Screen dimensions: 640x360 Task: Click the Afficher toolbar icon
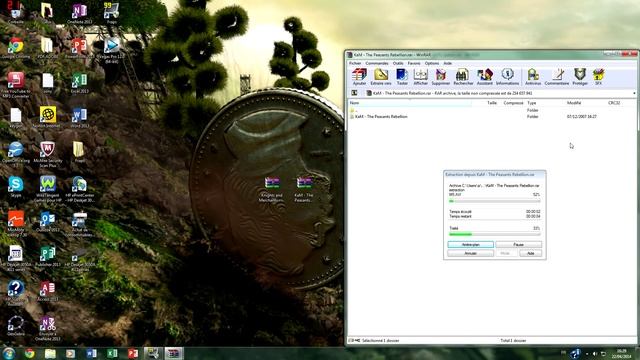(420, 77)
